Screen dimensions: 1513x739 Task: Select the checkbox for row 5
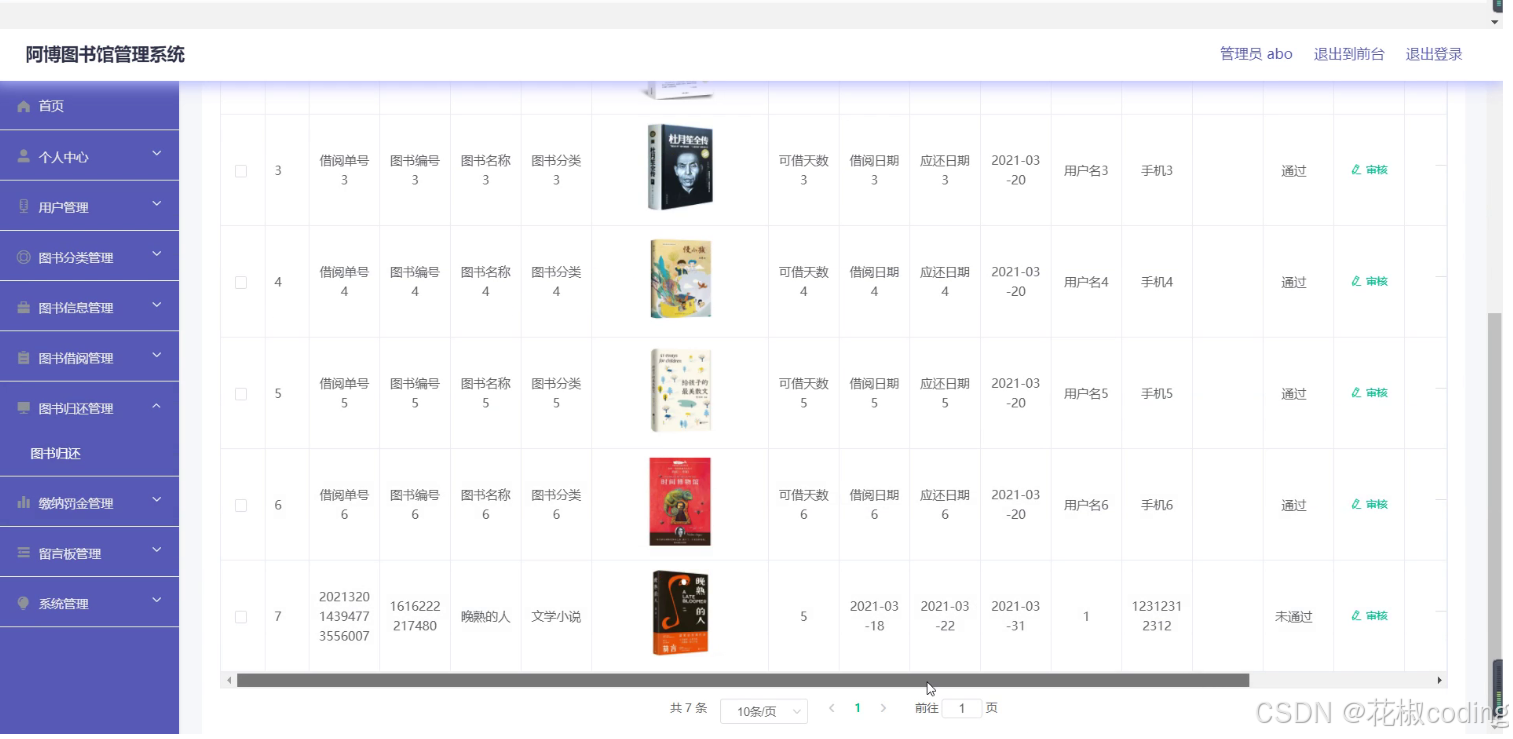click(241, 394)
